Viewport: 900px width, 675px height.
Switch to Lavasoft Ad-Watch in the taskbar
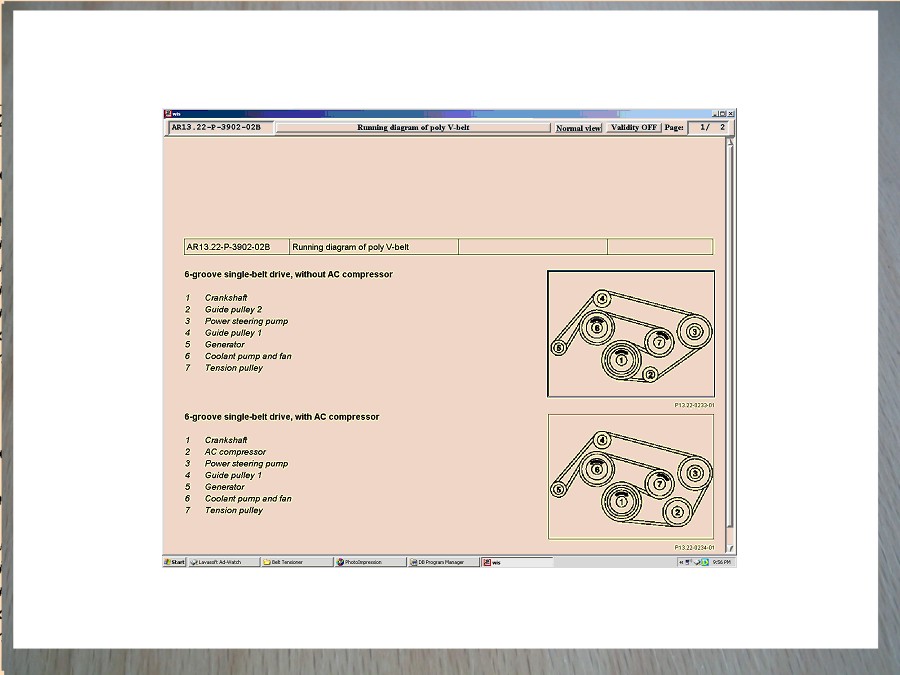point(222,562)
